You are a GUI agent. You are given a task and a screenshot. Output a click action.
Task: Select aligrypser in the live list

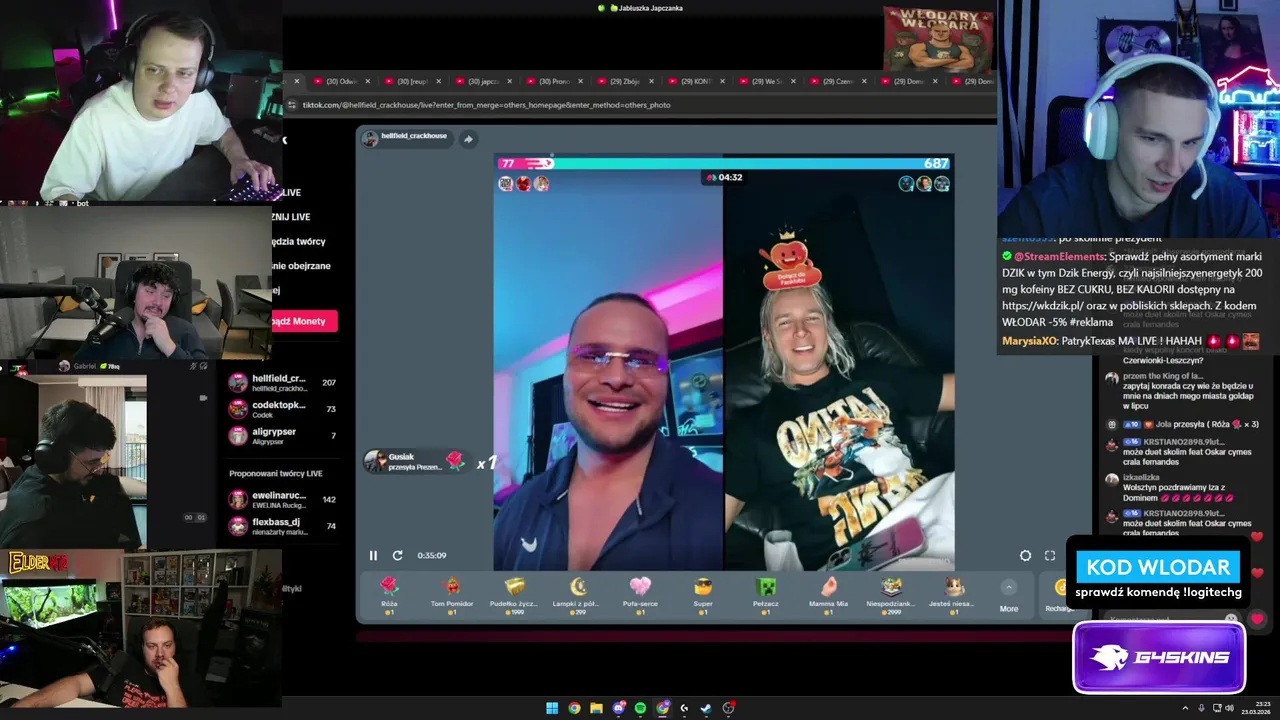(283, 435)
